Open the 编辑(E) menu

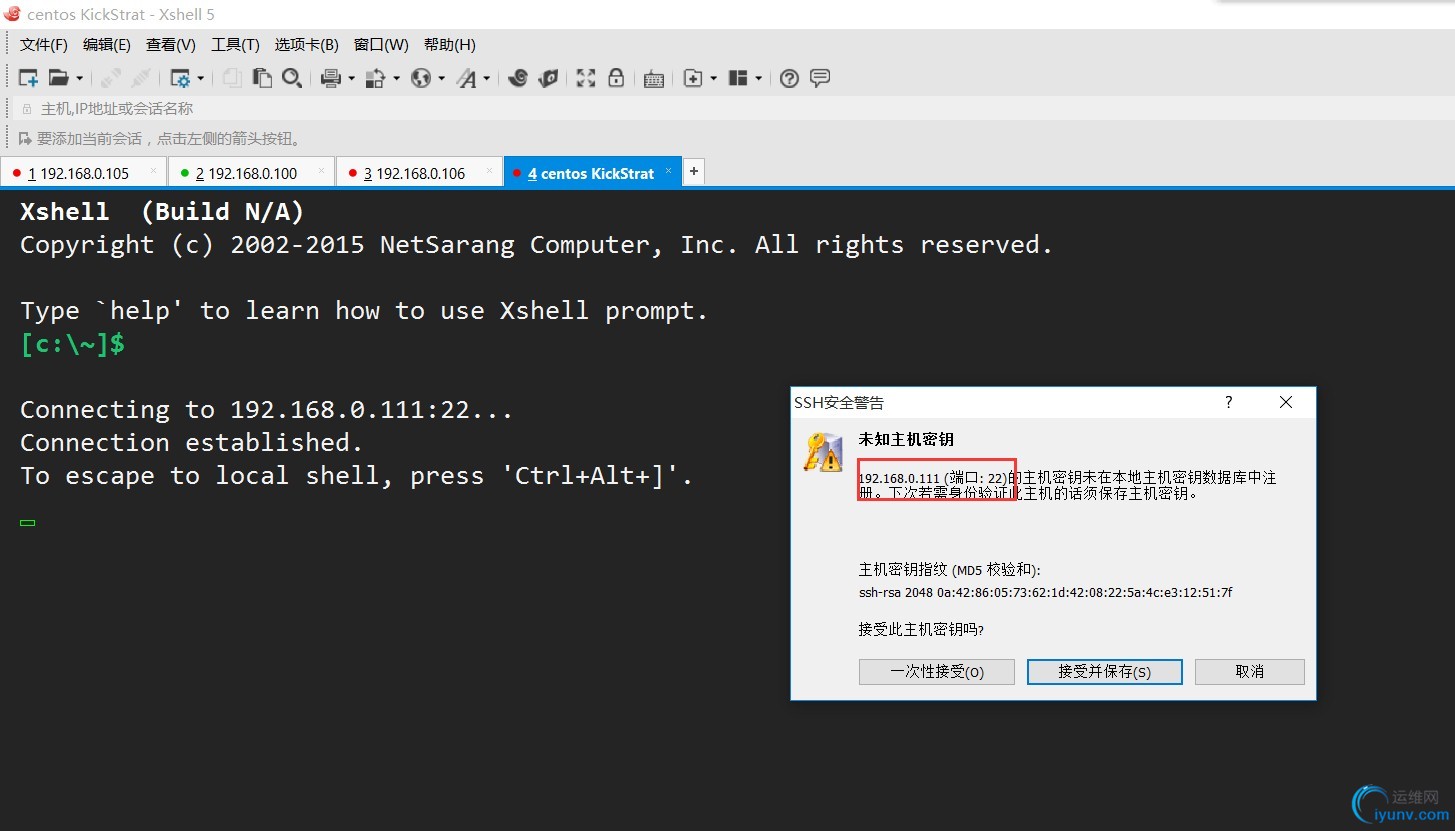coord(107,45)
